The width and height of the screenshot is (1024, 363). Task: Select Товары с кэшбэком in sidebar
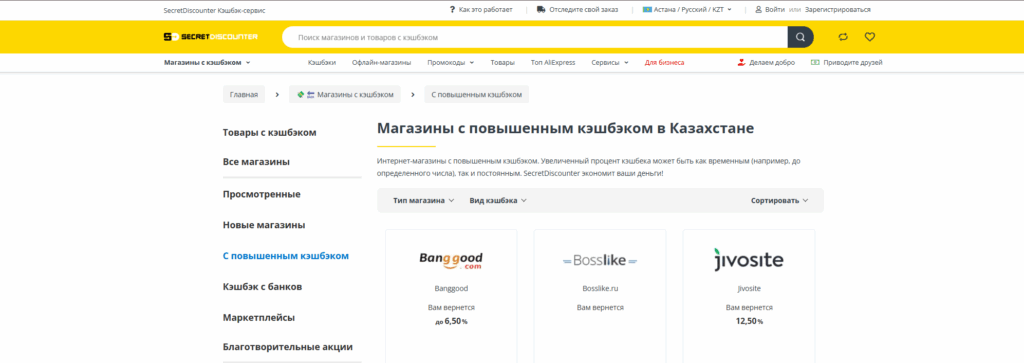coord(269,133)
